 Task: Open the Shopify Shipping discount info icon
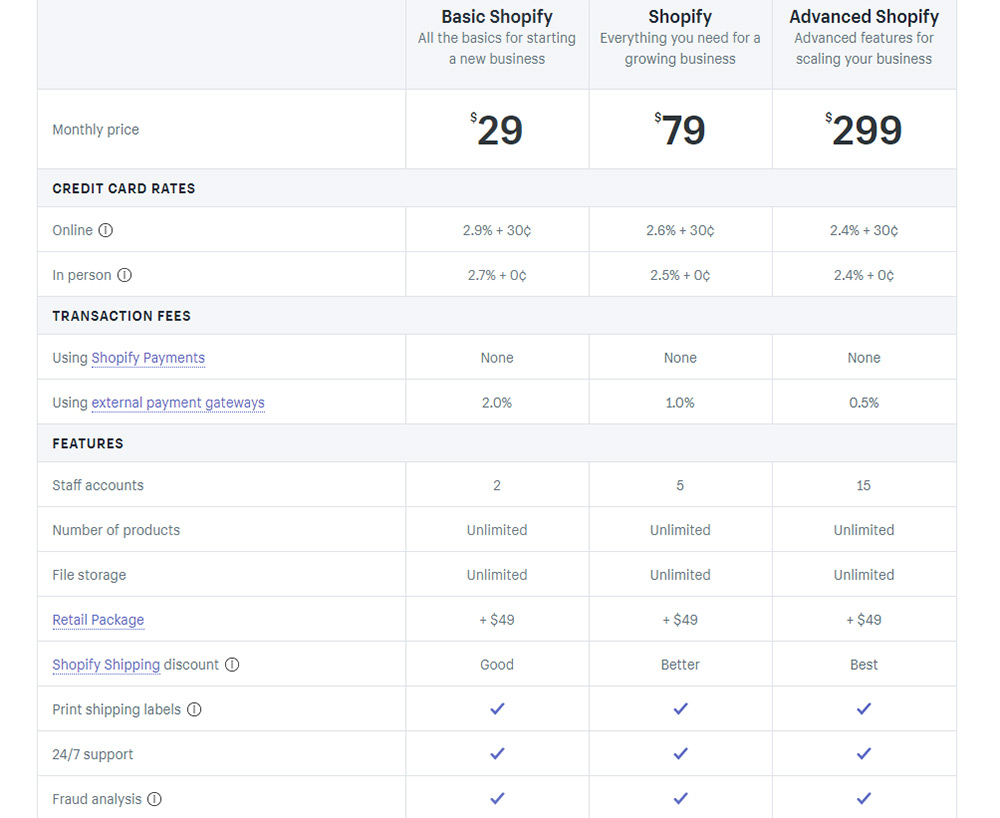click(x=232, y=664)
